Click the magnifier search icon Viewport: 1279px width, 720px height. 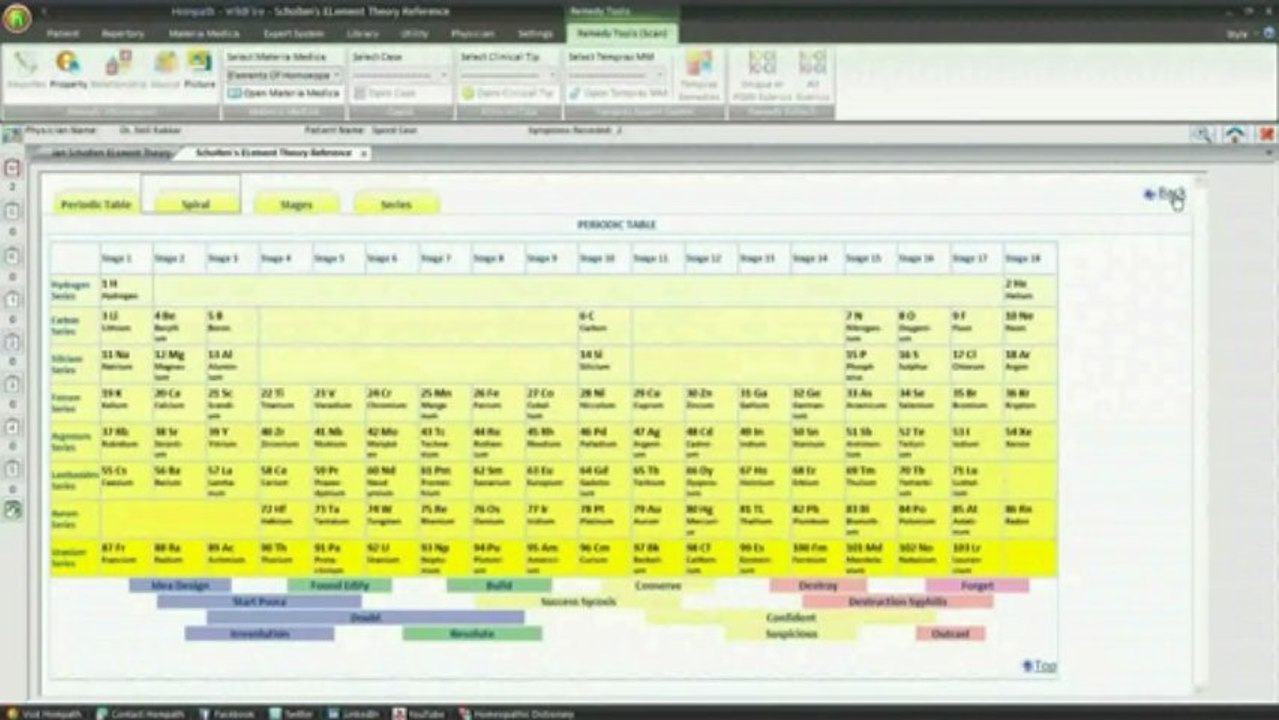tap(1203, 134)
